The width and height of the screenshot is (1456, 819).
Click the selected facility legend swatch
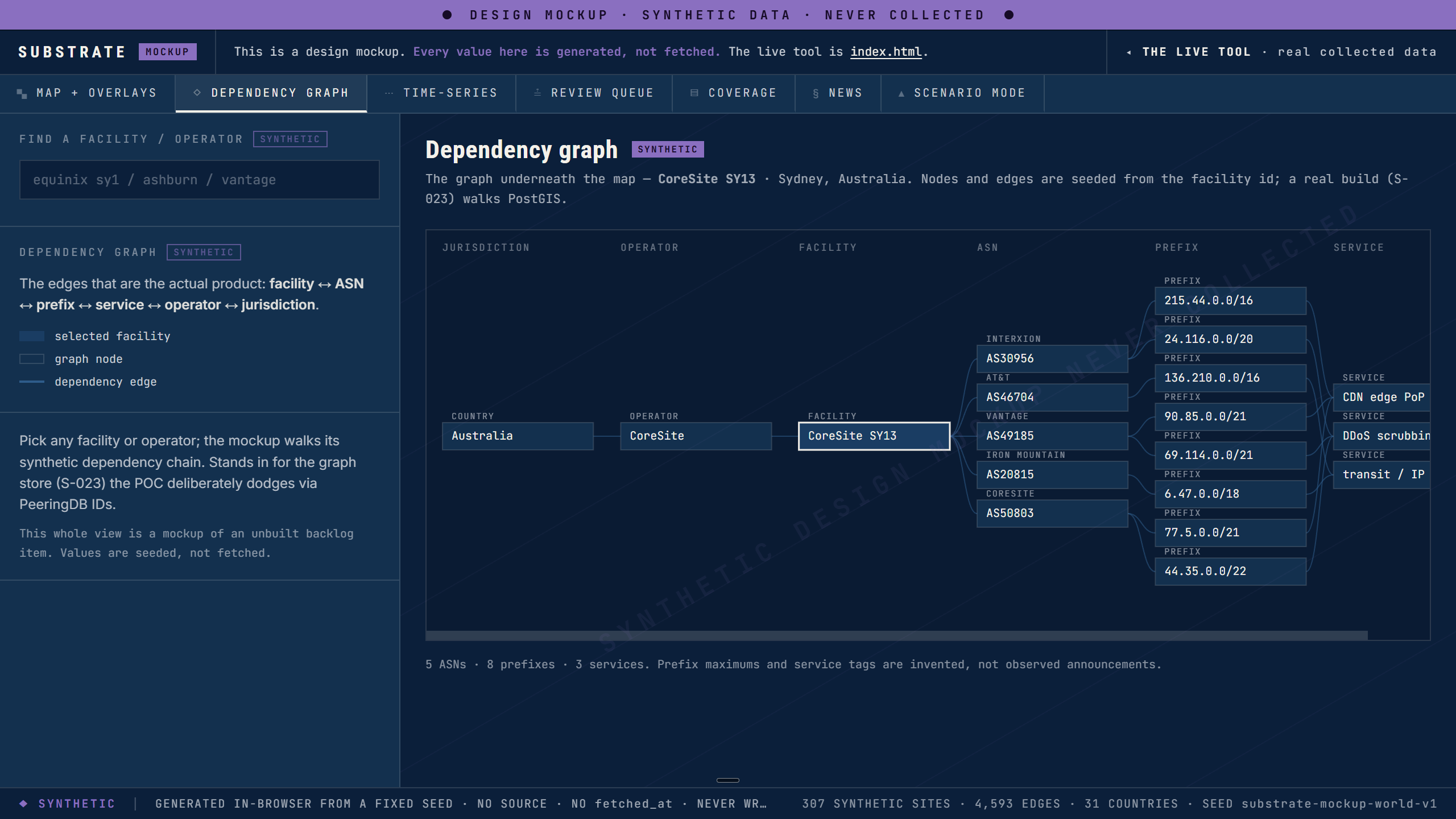(32, 336)
